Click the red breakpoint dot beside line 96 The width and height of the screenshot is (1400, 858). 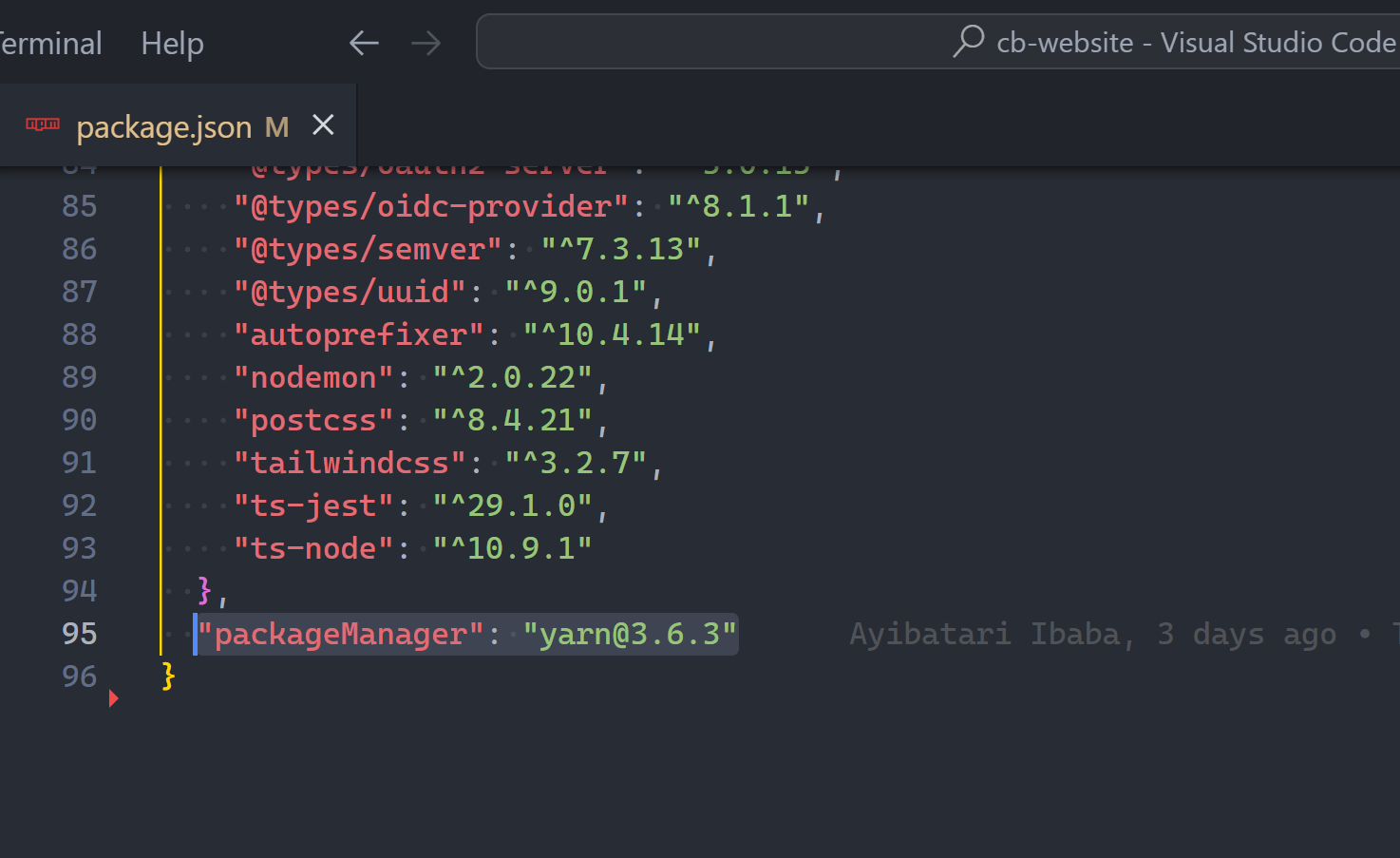113,698
